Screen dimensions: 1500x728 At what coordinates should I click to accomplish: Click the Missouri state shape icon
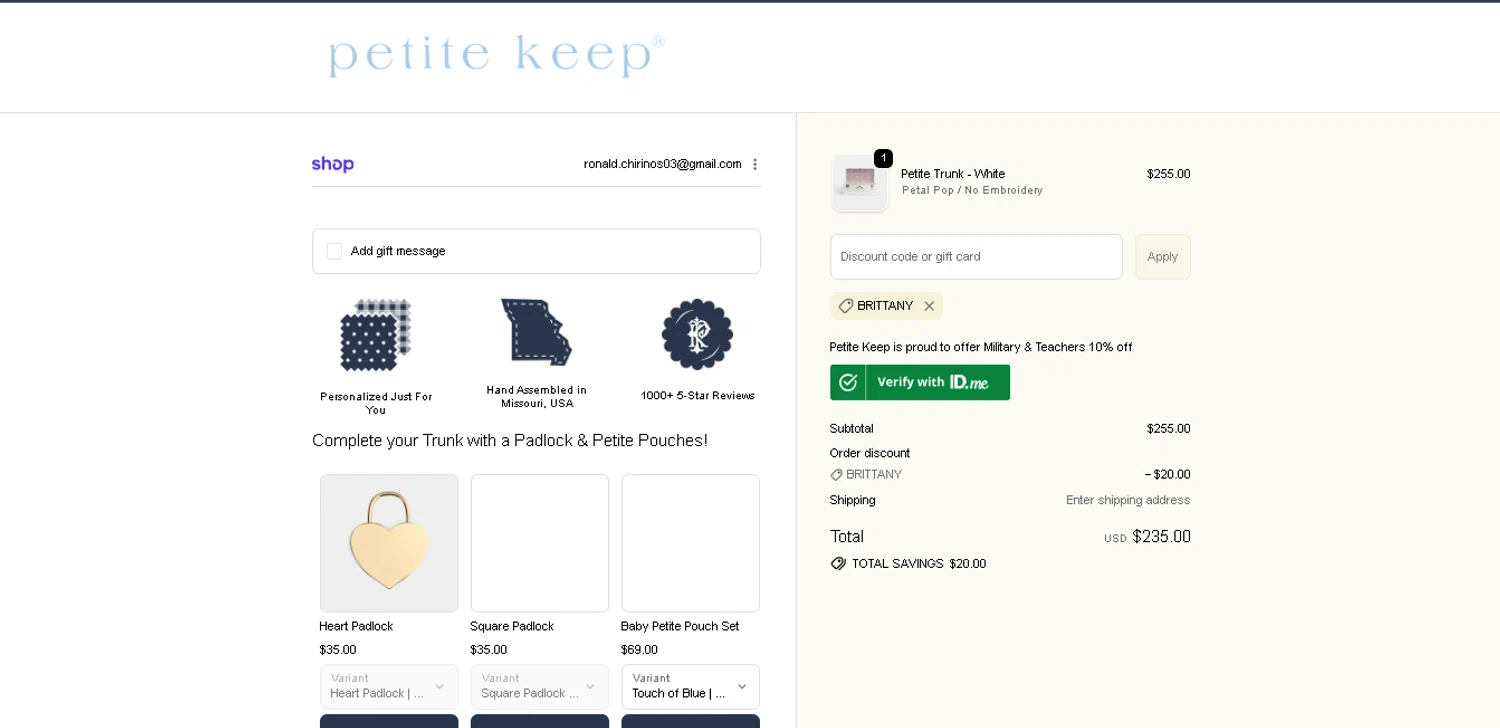[536, 331]
